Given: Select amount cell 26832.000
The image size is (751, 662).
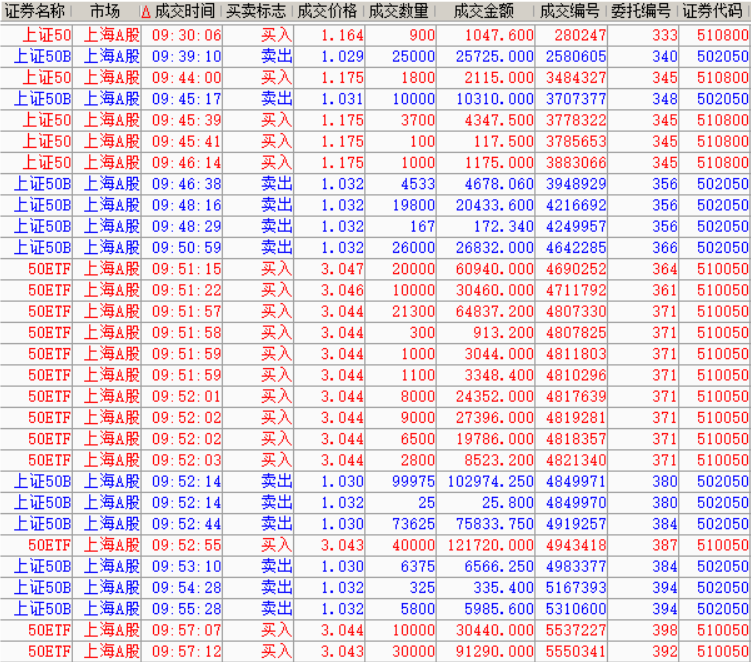Looking at the screenshot, I should click(x=494, y=248).
